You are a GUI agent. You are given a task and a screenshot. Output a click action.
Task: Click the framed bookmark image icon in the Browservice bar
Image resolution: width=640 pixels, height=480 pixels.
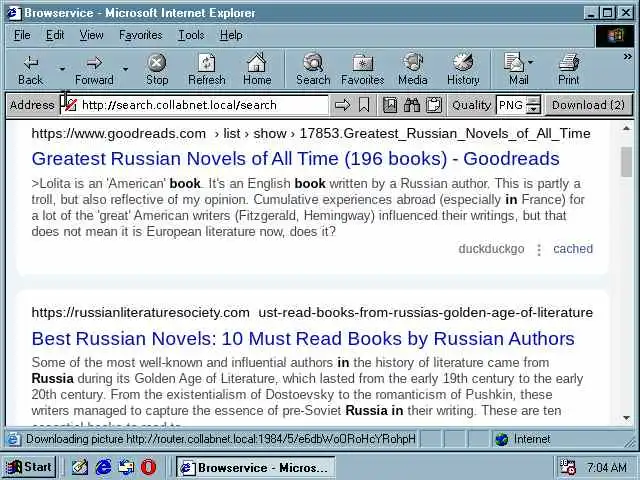[390, 105]
